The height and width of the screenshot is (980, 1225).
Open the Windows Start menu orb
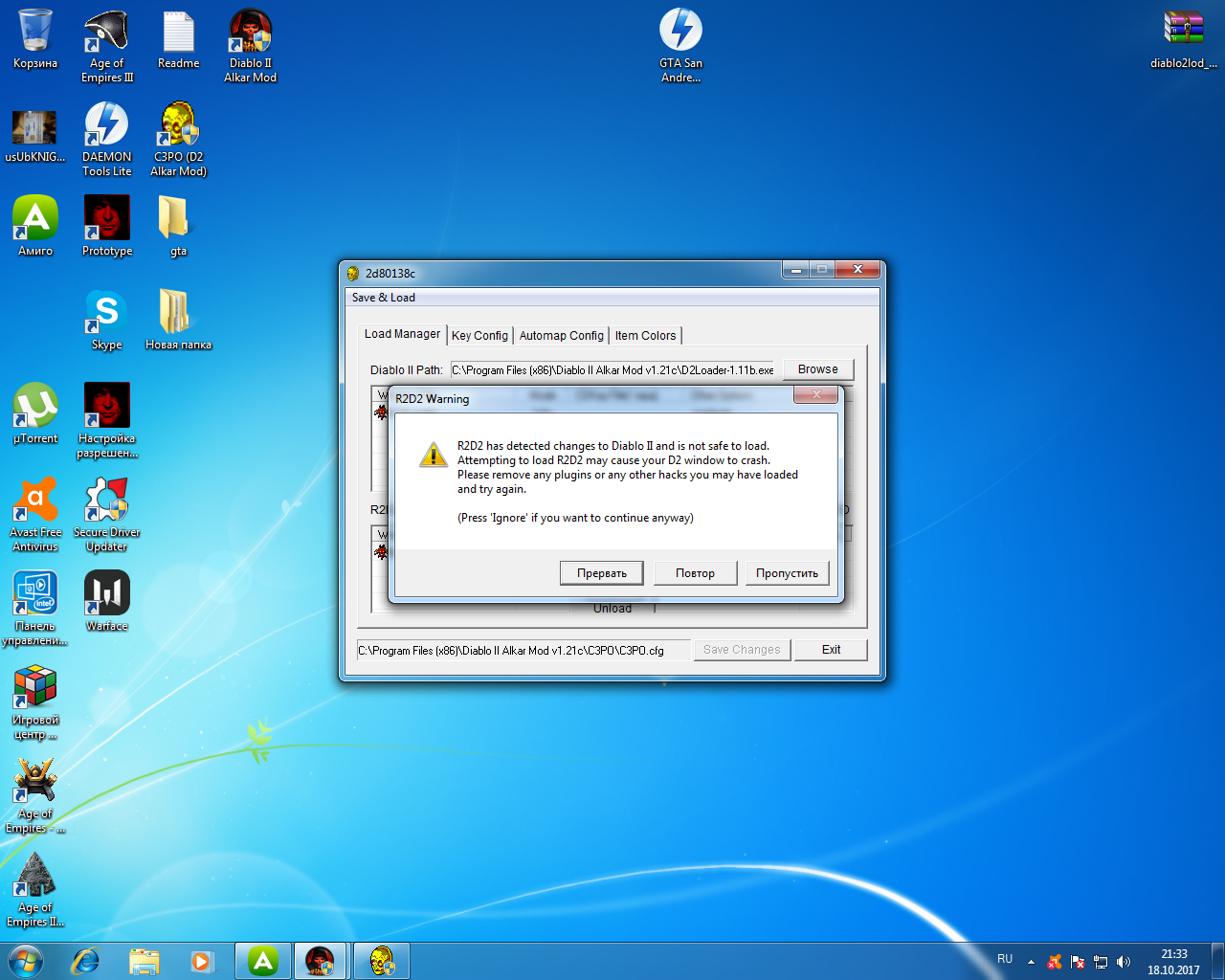[26, 961]
